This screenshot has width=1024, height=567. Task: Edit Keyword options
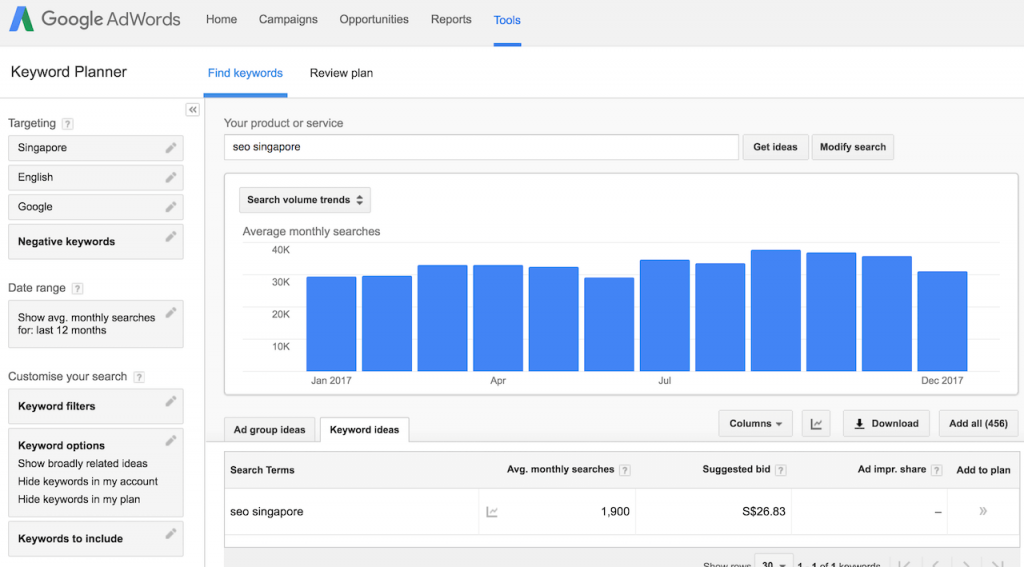tap(170, 441)
